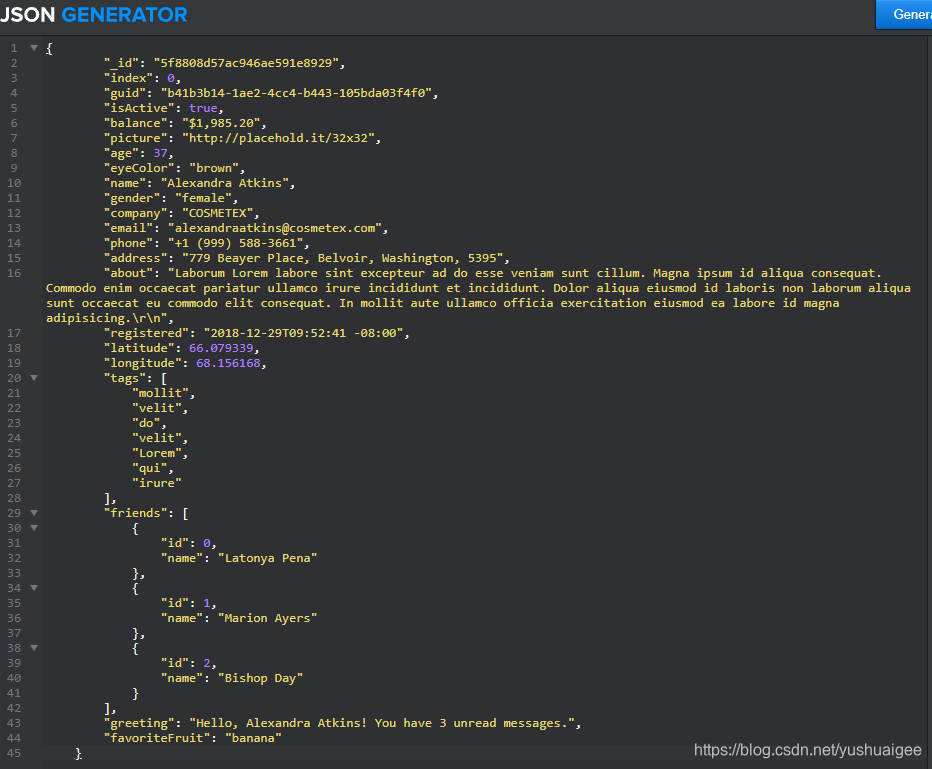This screenshot has width=932, height=769.
Task: Click the friend id value 0 on line 31
Action: coord(206,543)
